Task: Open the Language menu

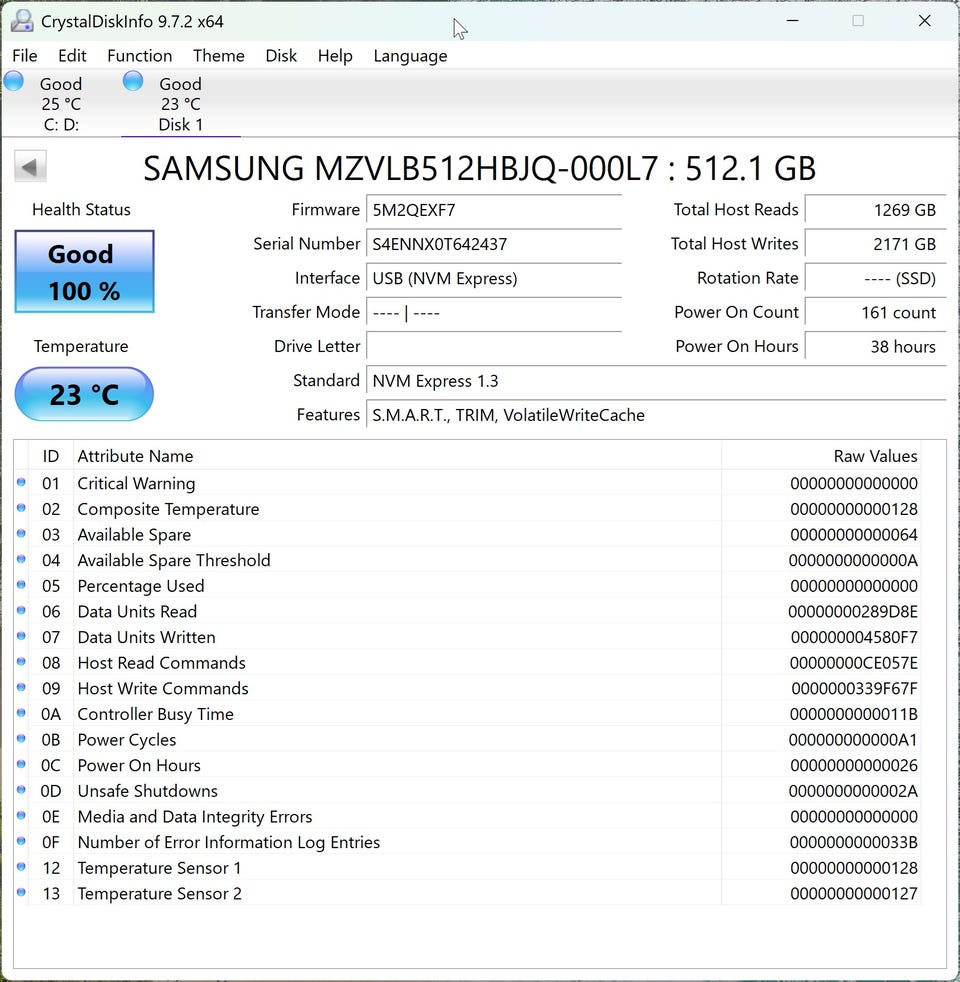Action: [x=410, y=56]
